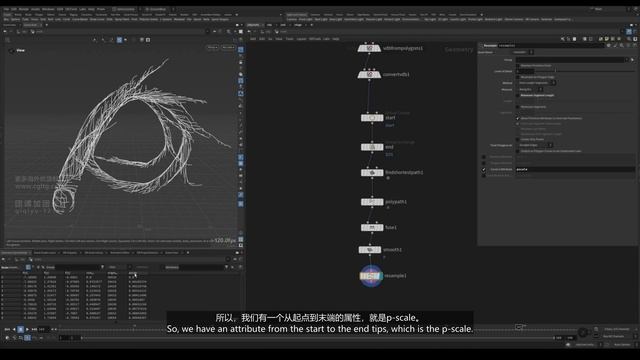
Task: Uncheck the checked checkbox below Maximum Segments
Action: coord(518,118)
